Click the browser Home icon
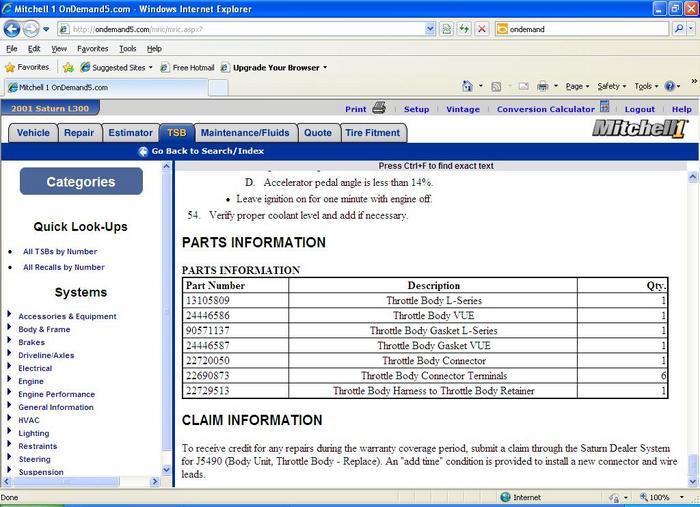The width and height of the screenshot is (700, 507). coord(467,87)
